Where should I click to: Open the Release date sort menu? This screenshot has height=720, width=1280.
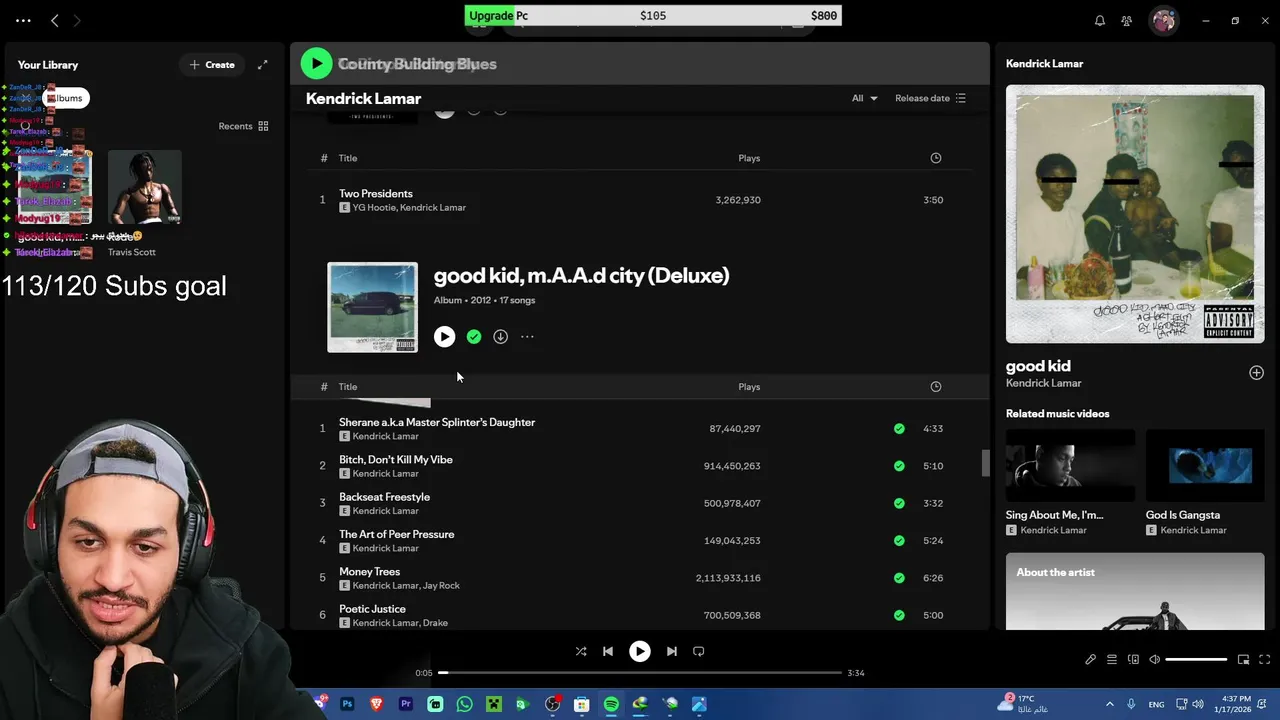tap(930, 98)
